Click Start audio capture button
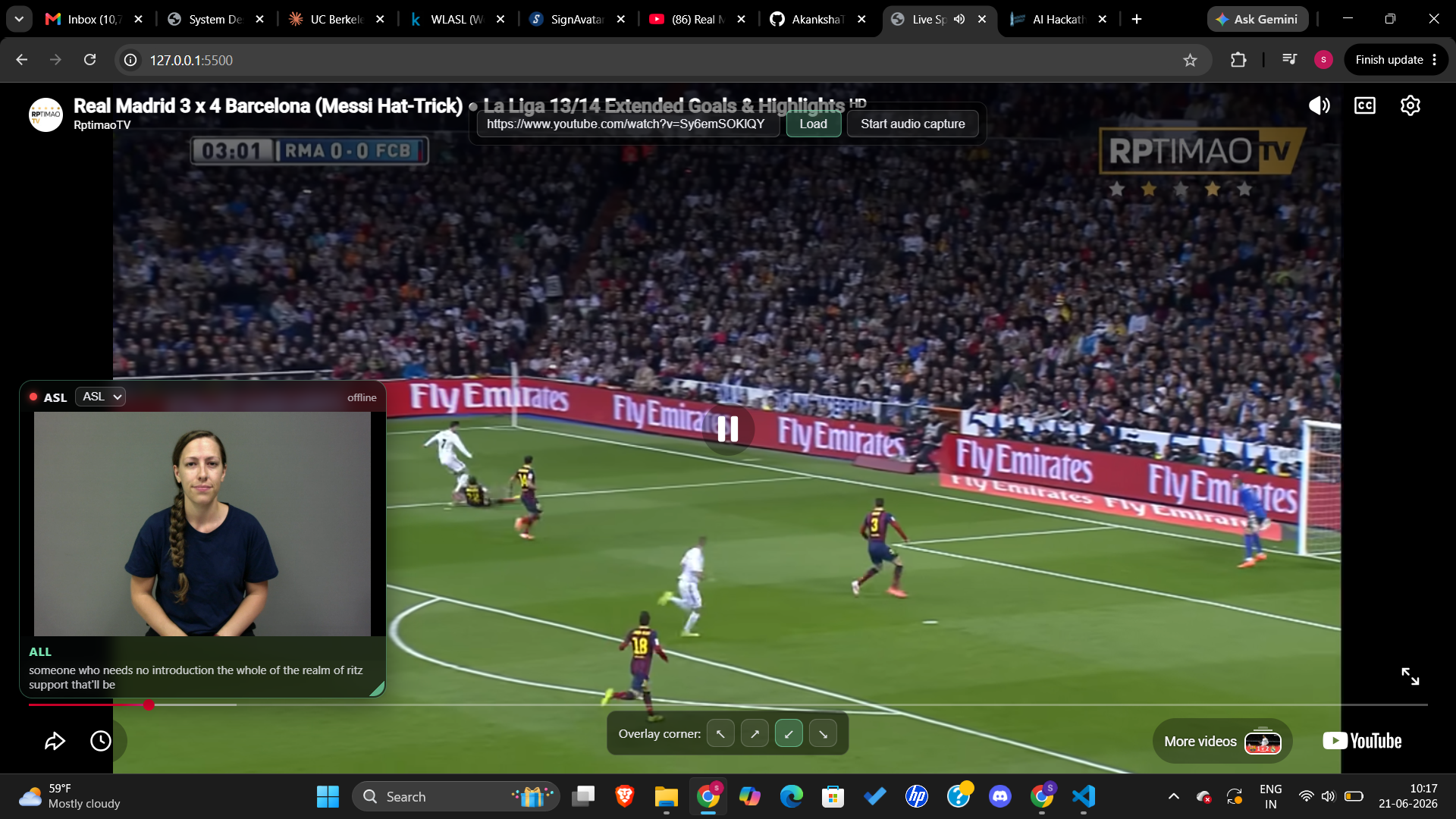This screenshot has width=1456, height=819. coord(913,124)
